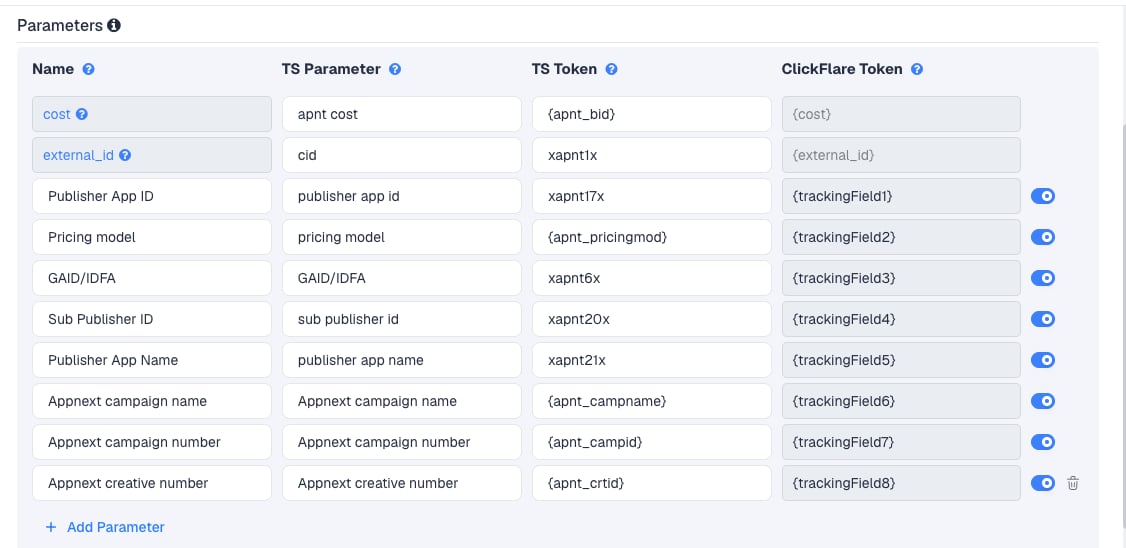1126x548 pixels.
Task: Edit the Sub Publisher ID name field
Action: tap(152, 319)
